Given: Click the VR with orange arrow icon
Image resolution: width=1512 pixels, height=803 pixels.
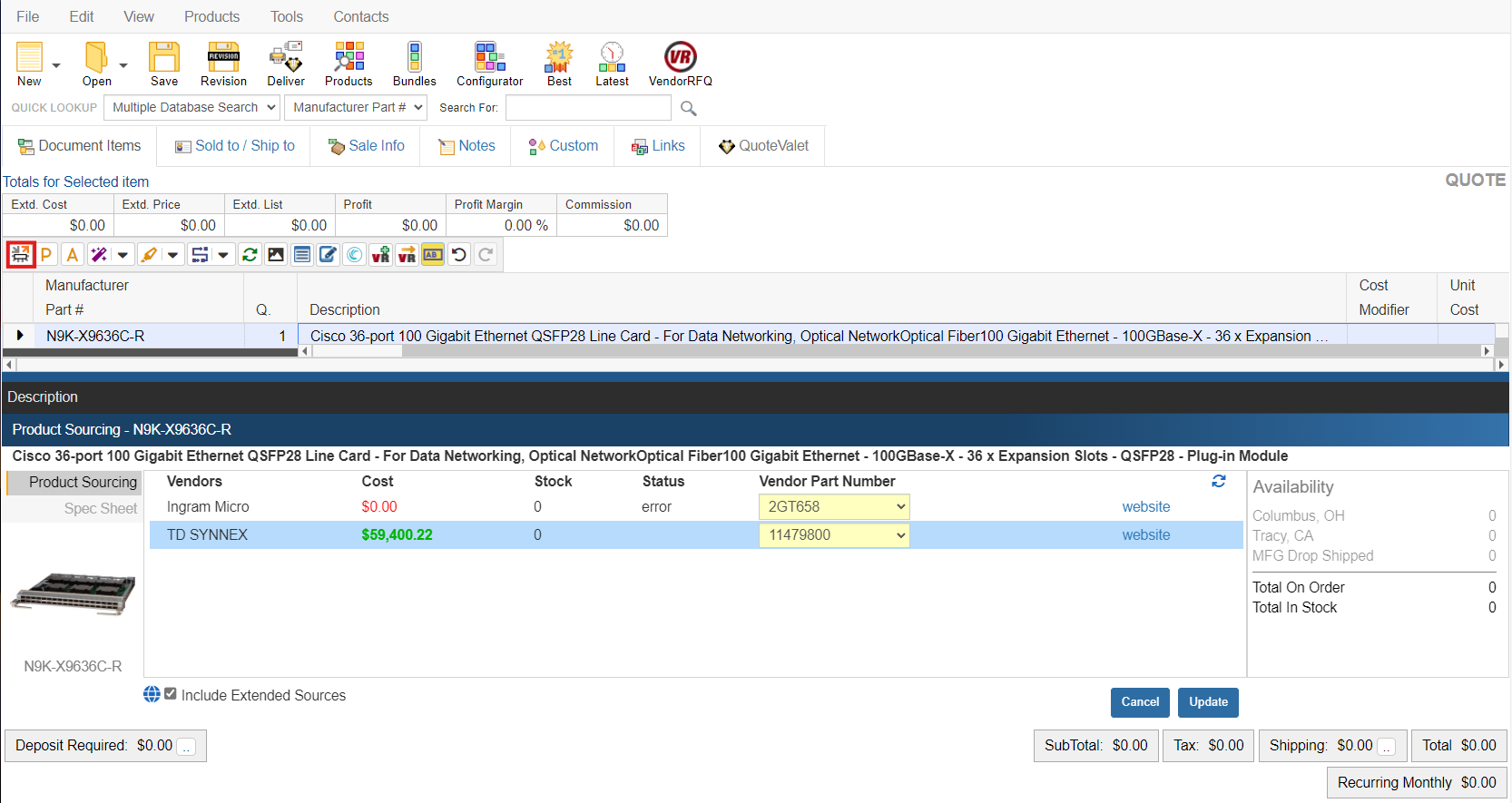Looking at the screenshot, I should (407, 255).
